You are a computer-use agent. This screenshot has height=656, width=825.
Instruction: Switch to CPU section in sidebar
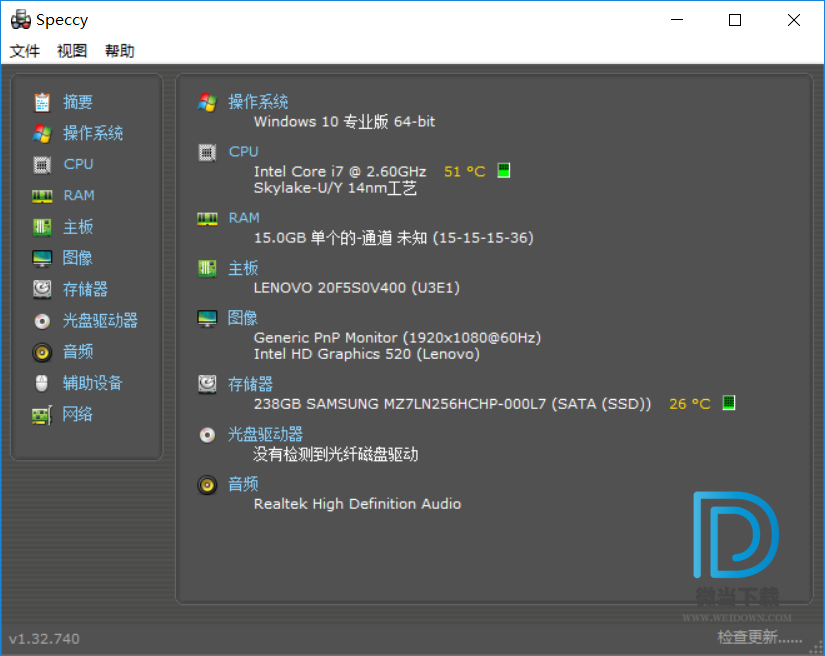click(78, 164)
